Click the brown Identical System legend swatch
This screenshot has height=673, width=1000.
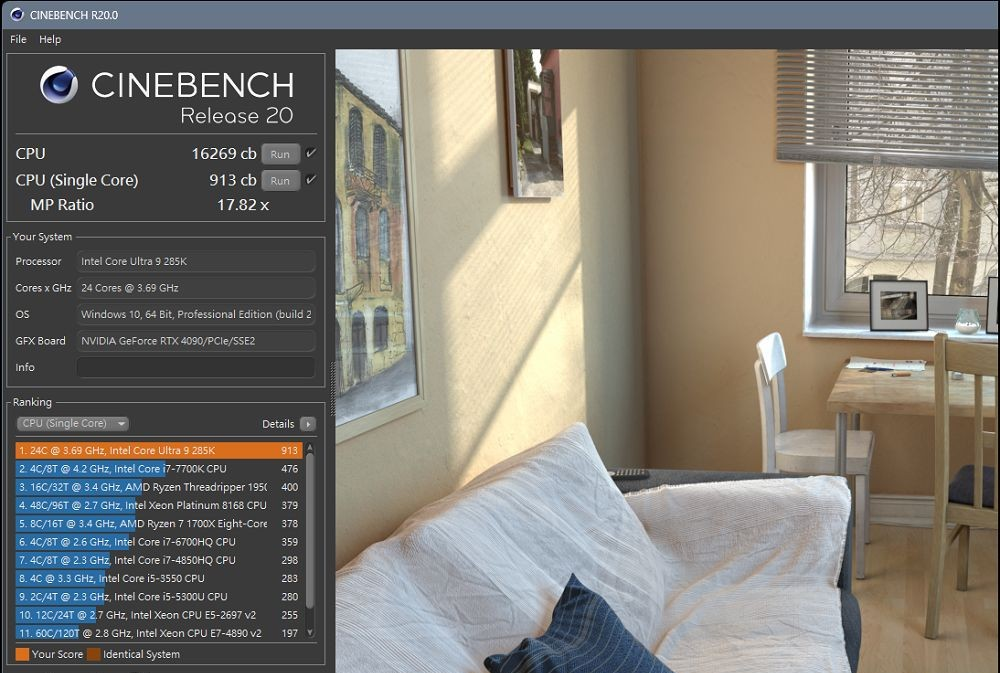94,655
